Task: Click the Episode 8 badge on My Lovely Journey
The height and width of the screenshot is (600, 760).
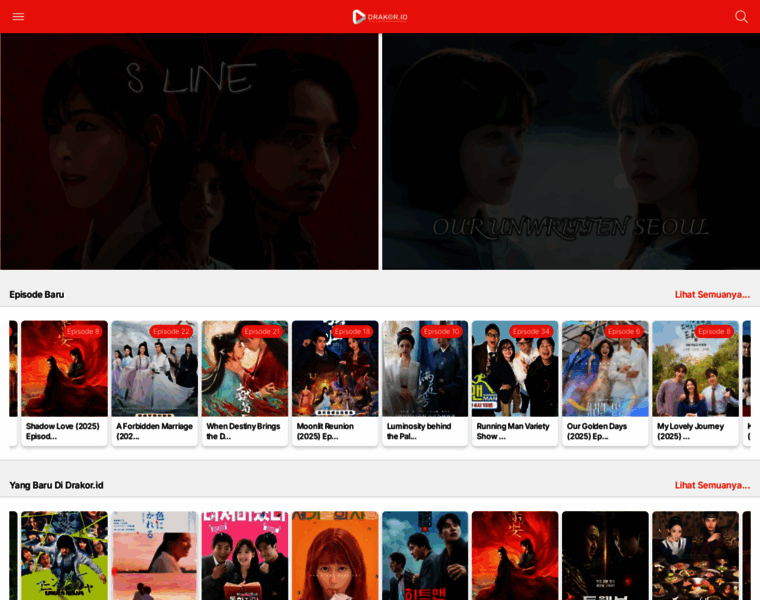Action: [714, 332]
